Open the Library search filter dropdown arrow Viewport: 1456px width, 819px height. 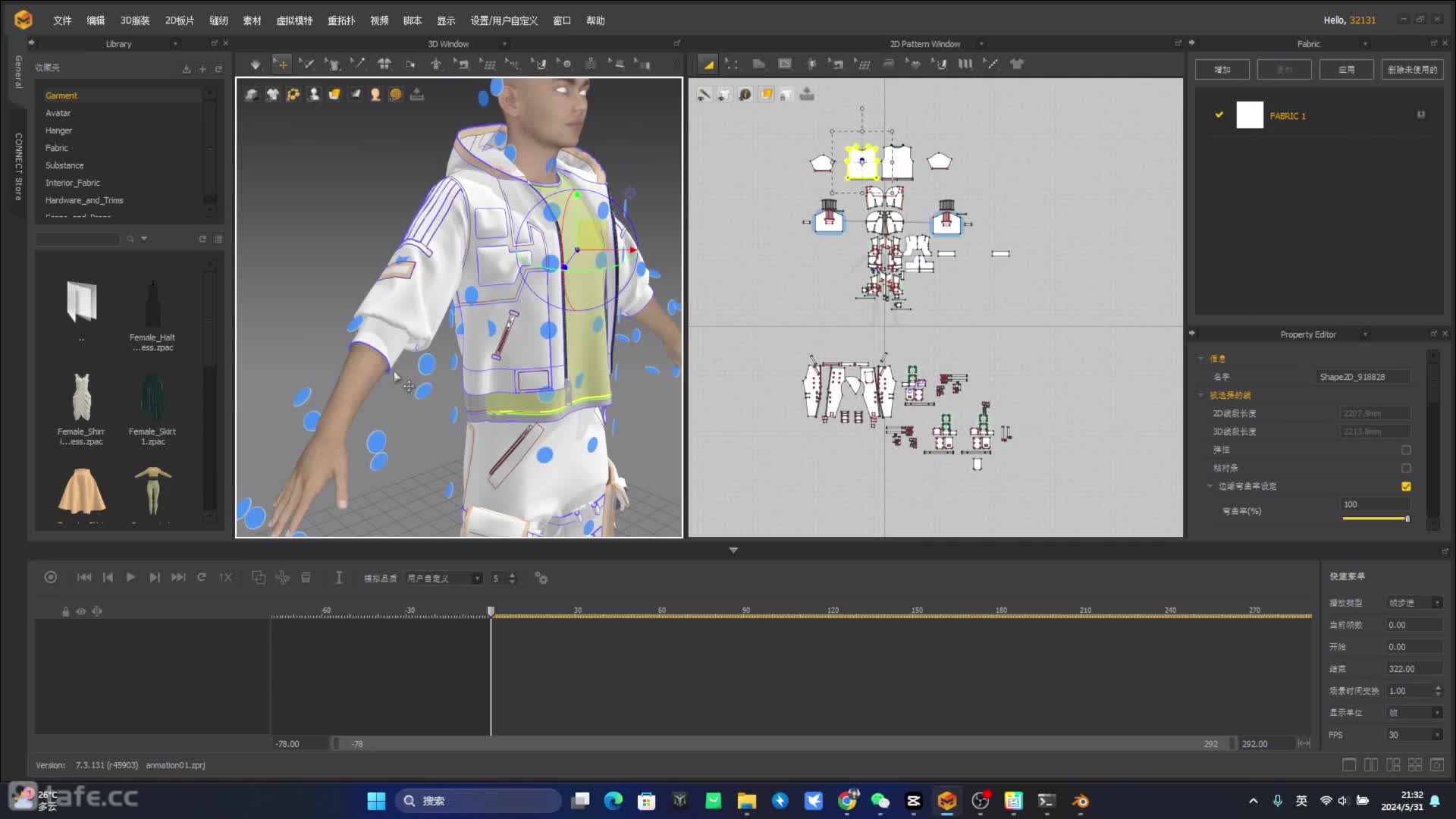(144, 239)
